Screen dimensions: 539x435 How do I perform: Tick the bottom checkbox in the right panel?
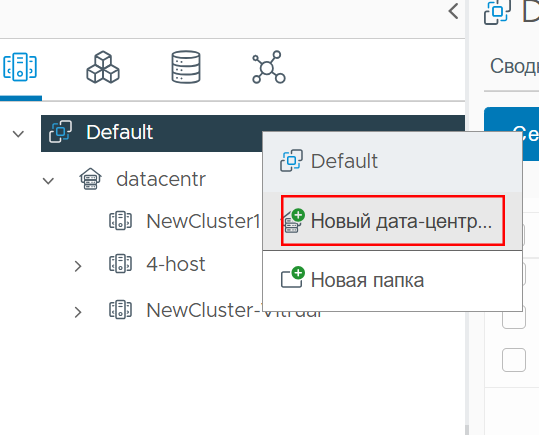click(x=514, y=360)
